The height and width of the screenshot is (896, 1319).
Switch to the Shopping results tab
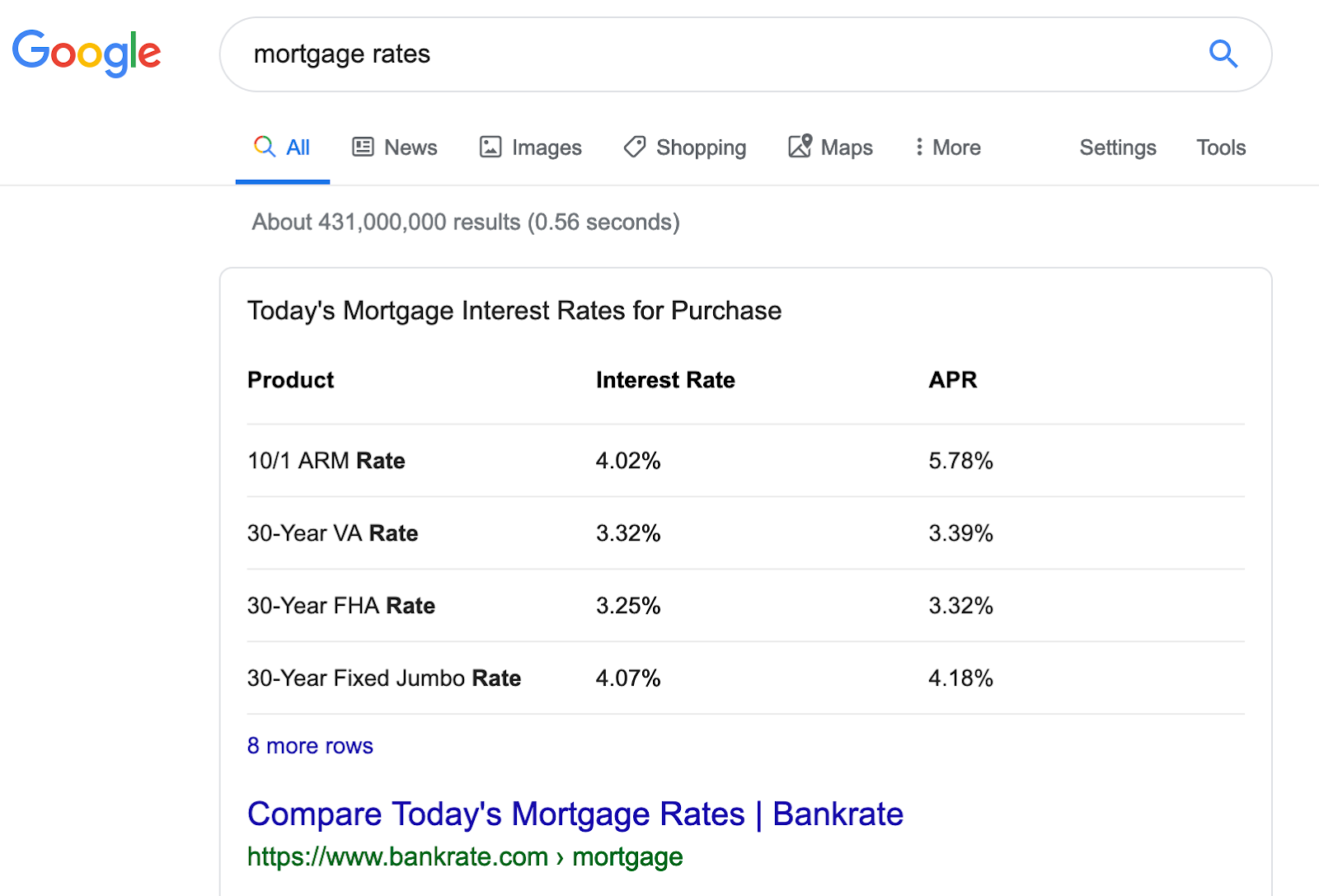pos(701,148)
